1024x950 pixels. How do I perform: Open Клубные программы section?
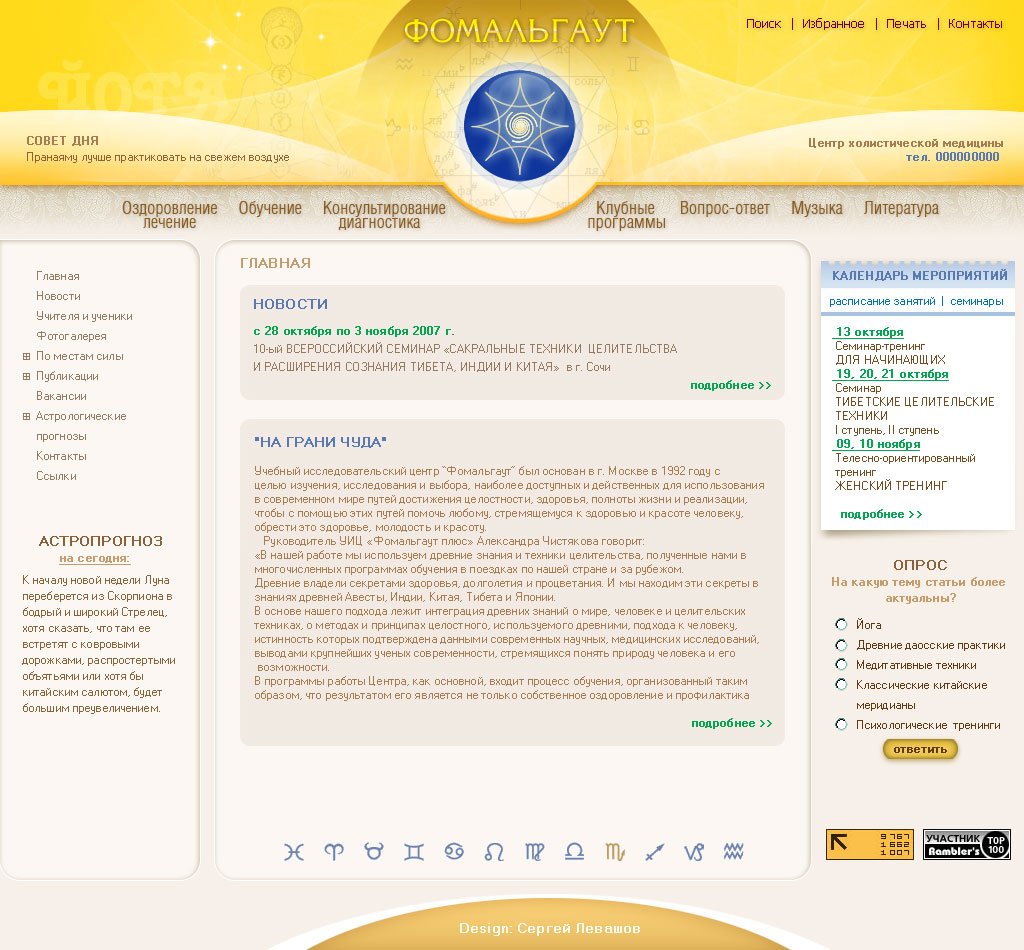[626, 215]
